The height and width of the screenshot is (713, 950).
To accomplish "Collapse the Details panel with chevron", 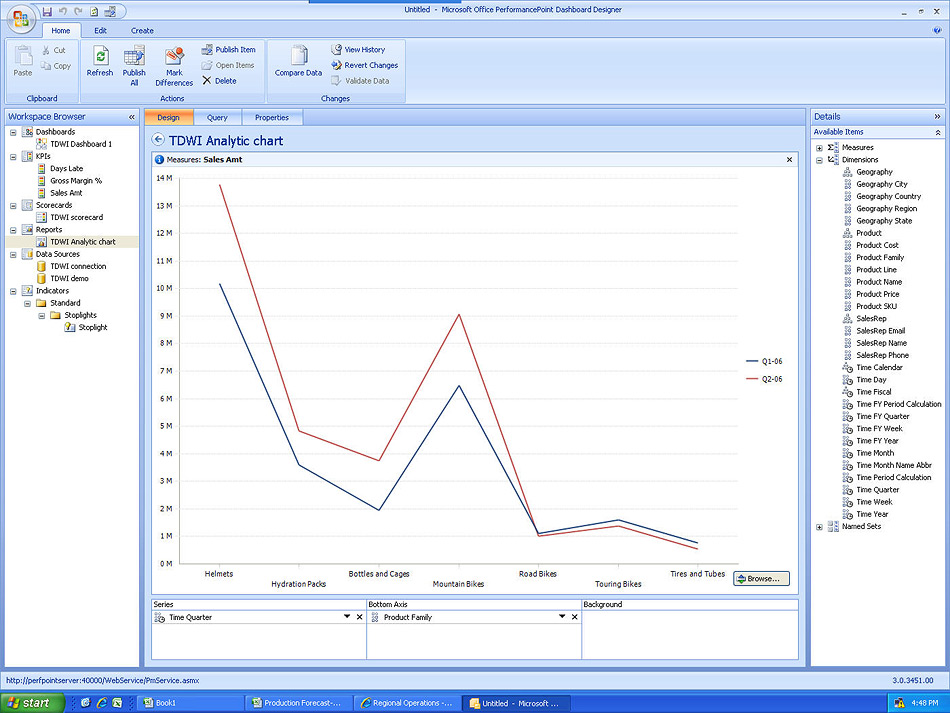I will coord(937,117).
